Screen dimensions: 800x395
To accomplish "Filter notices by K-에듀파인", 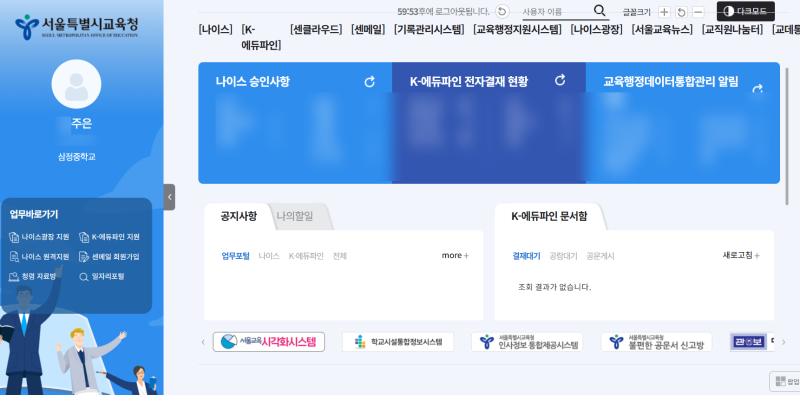I will [306, 256].
